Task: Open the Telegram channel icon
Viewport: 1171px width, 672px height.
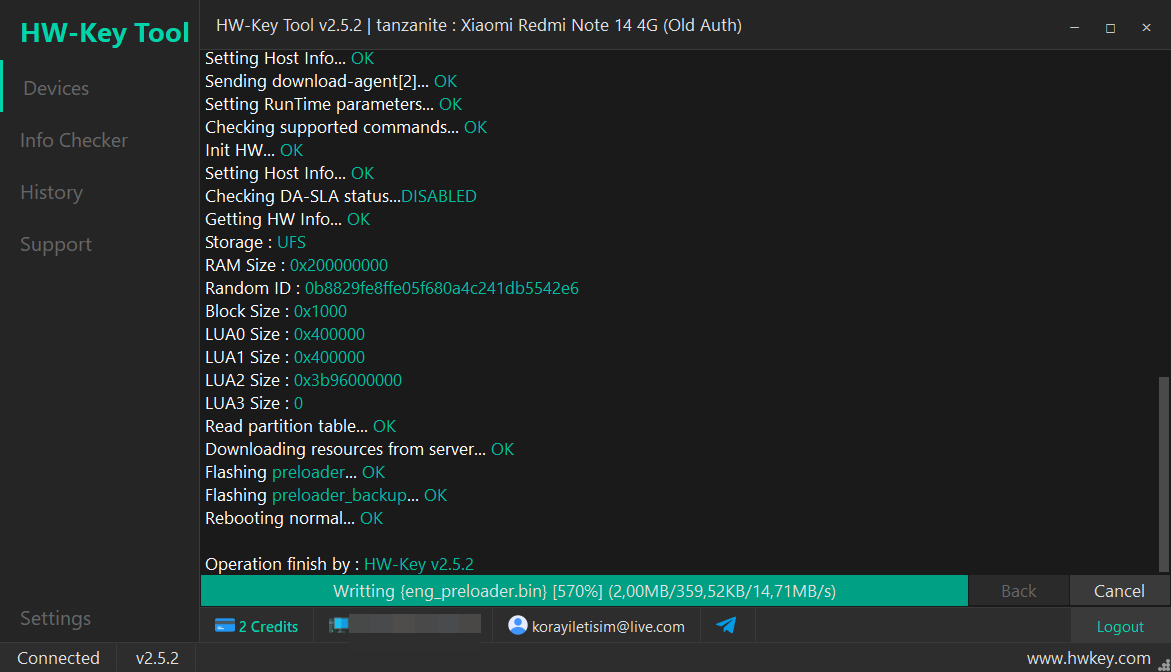Action: coord(727,625)
